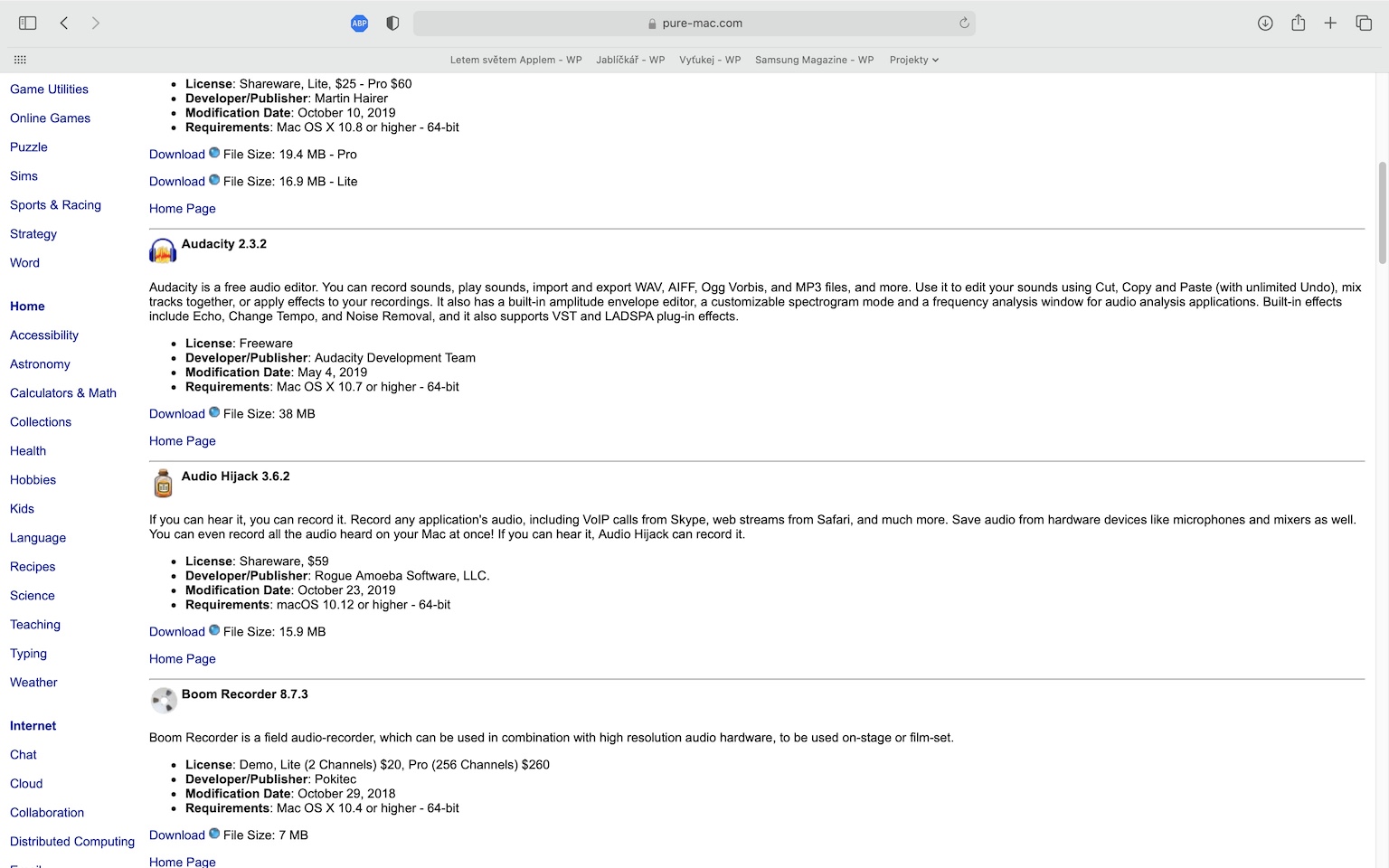The image size is (1389, 868).
Task: Open the Chat category
Action: point(24,755)
